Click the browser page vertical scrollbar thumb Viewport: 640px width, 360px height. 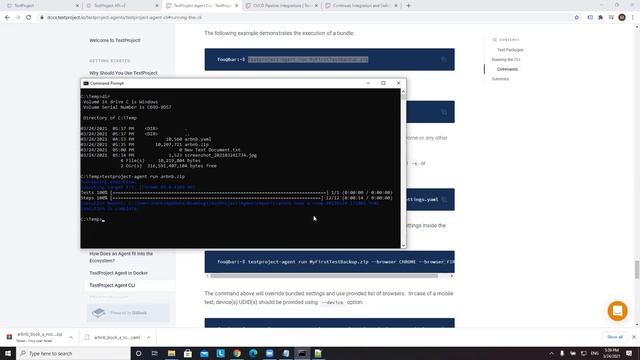637,269
